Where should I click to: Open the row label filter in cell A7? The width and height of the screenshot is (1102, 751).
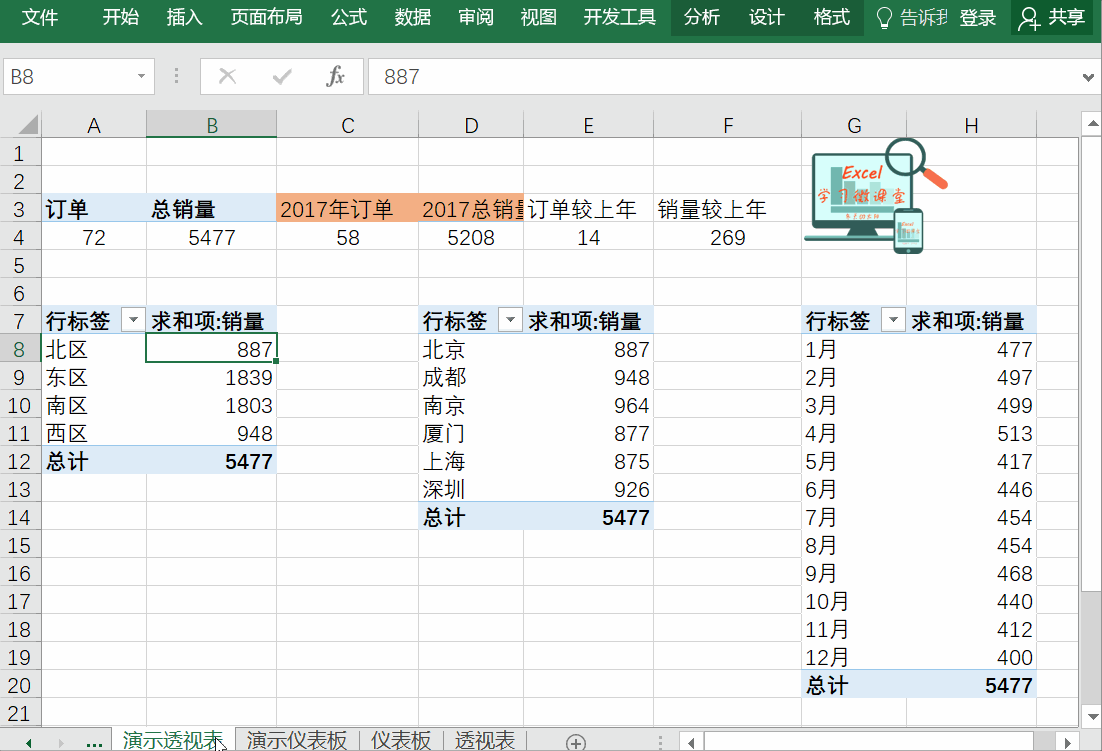point(132,320)
